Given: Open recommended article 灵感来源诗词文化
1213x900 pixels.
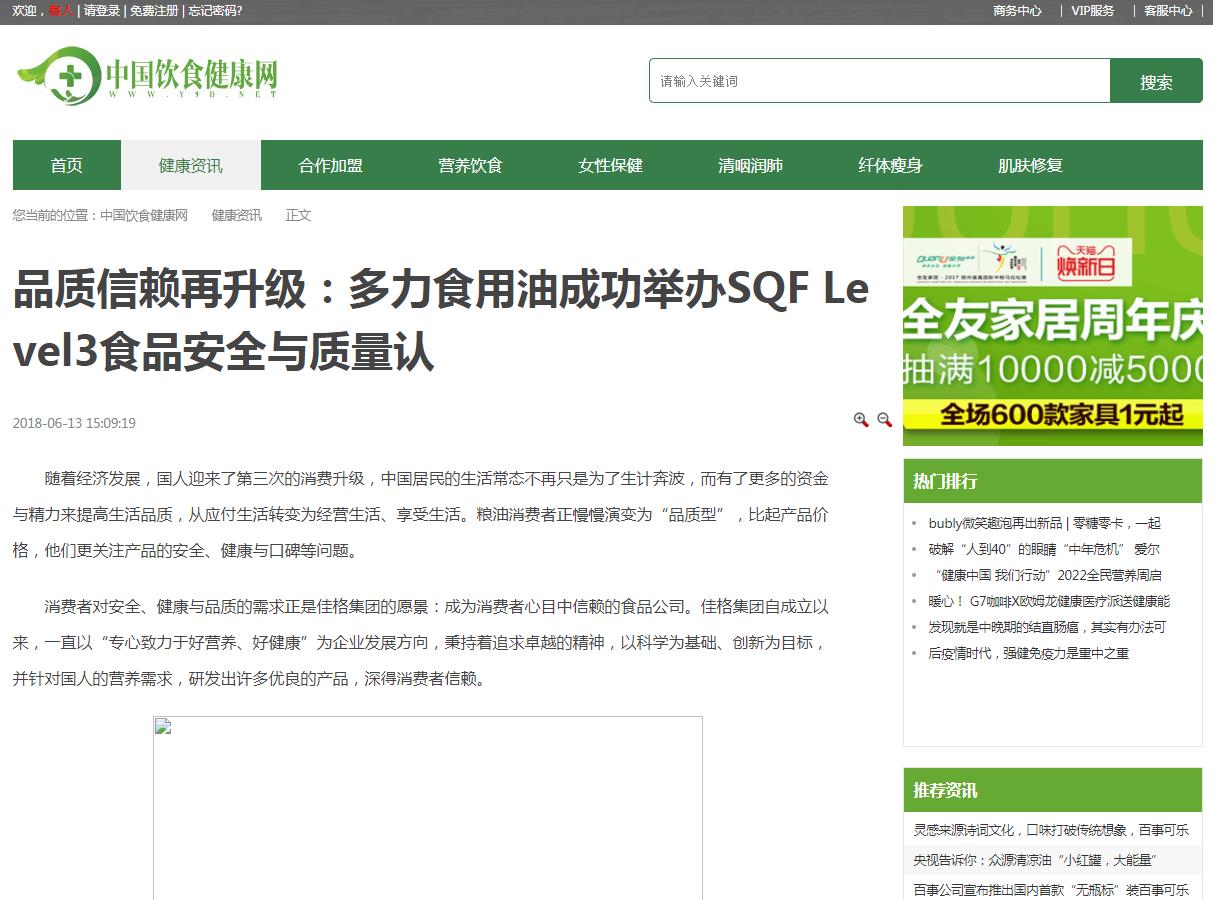Looking at the screenshot, I should coord(1051,830).
